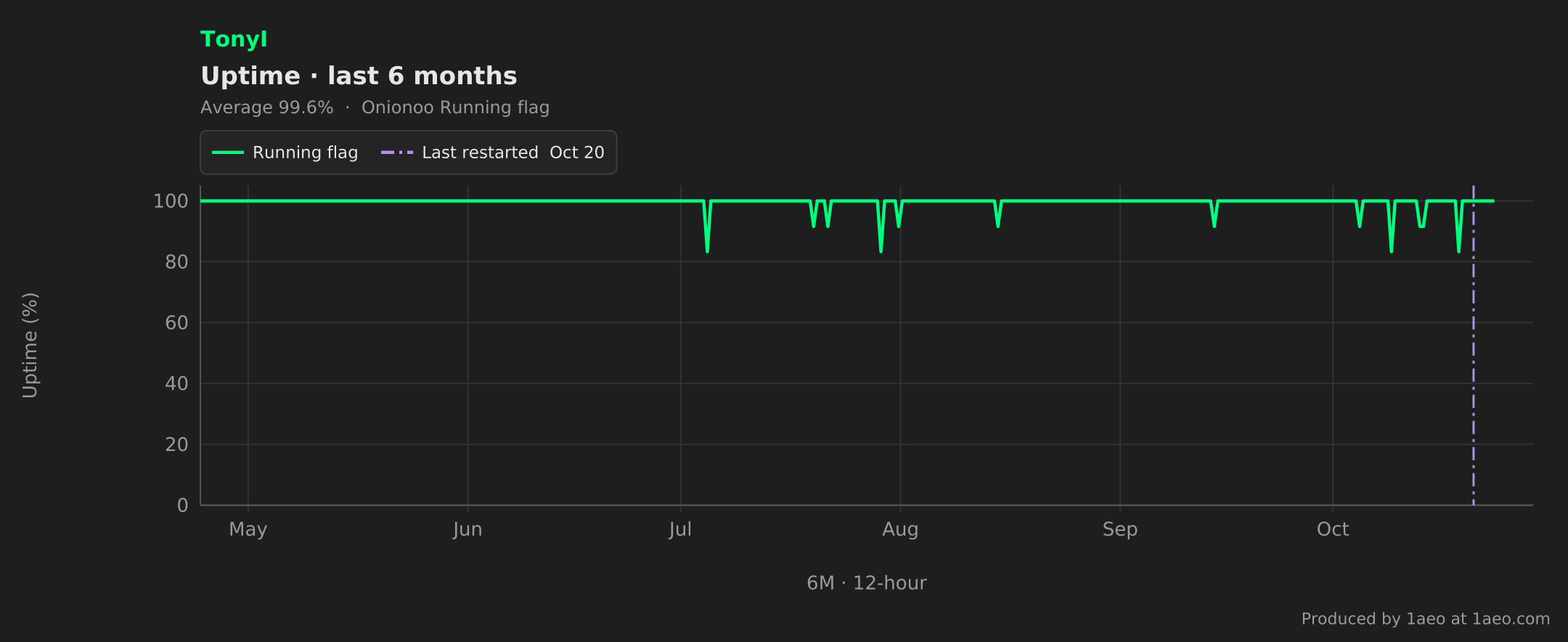
Task: Click the 'Jun' x-axis label
Action: pyautogui.click(x=467, y=529)
